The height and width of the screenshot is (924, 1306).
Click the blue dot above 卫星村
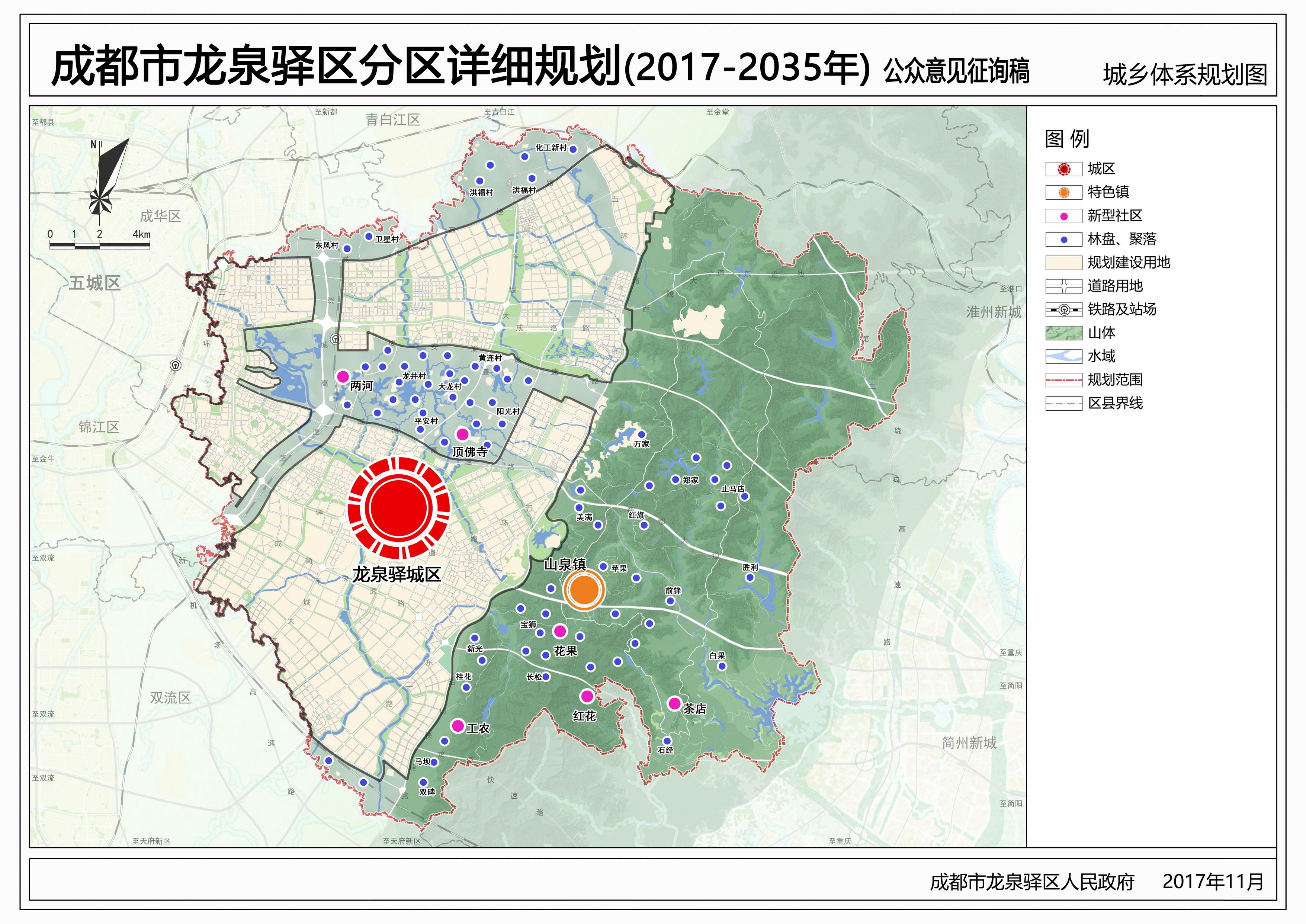point(369,236)
